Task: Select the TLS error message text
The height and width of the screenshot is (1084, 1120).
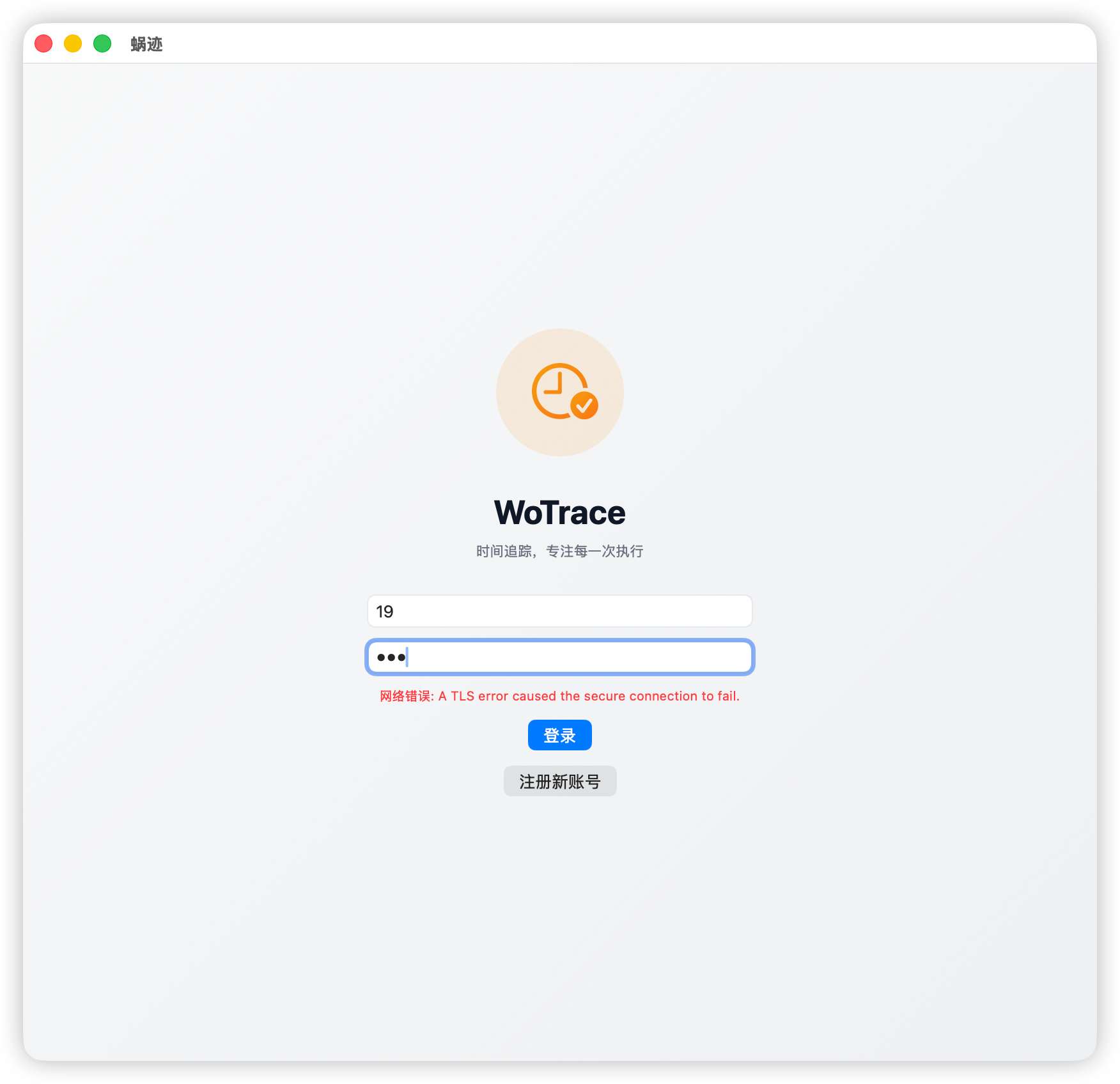Action: coord(589,696)
